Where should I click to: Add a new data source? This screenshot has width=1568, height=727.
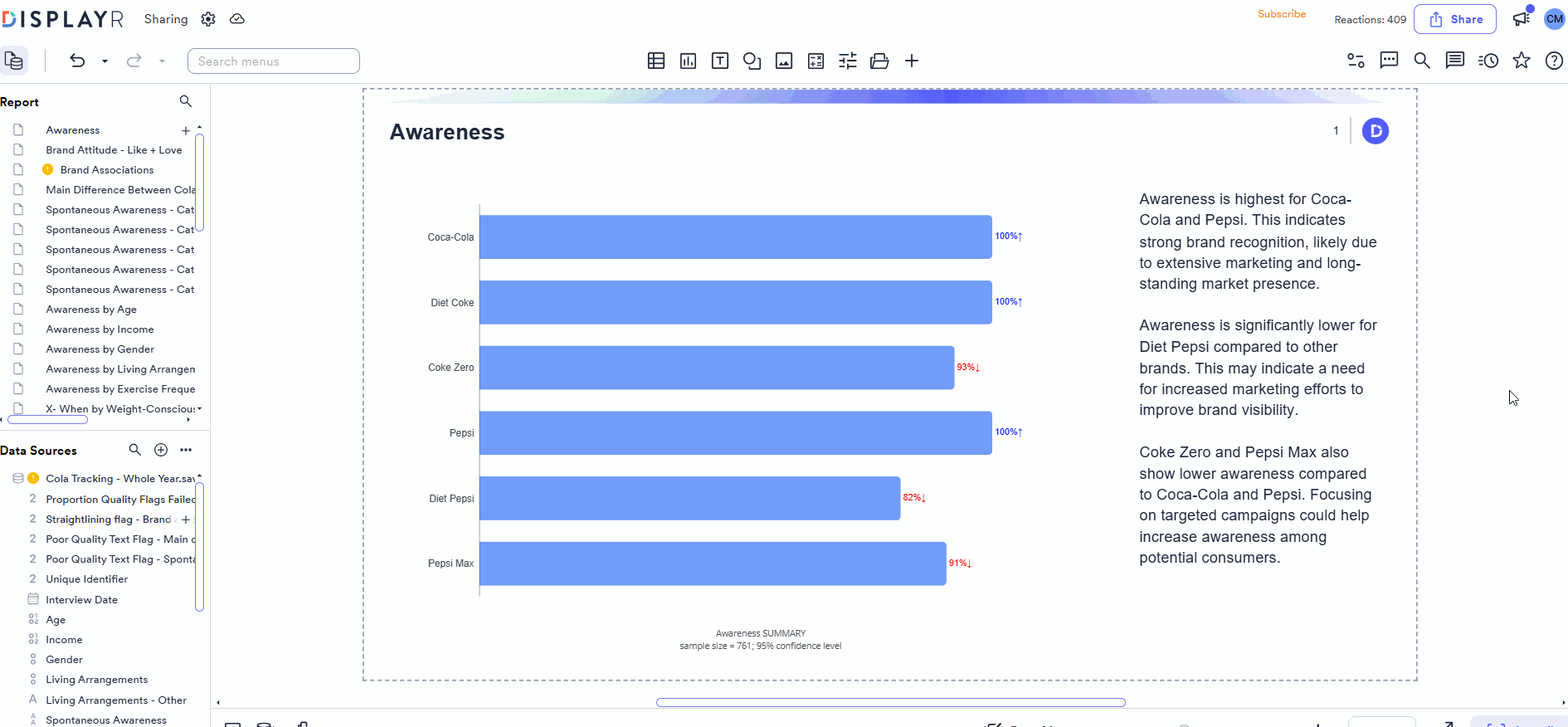point(161,450)
